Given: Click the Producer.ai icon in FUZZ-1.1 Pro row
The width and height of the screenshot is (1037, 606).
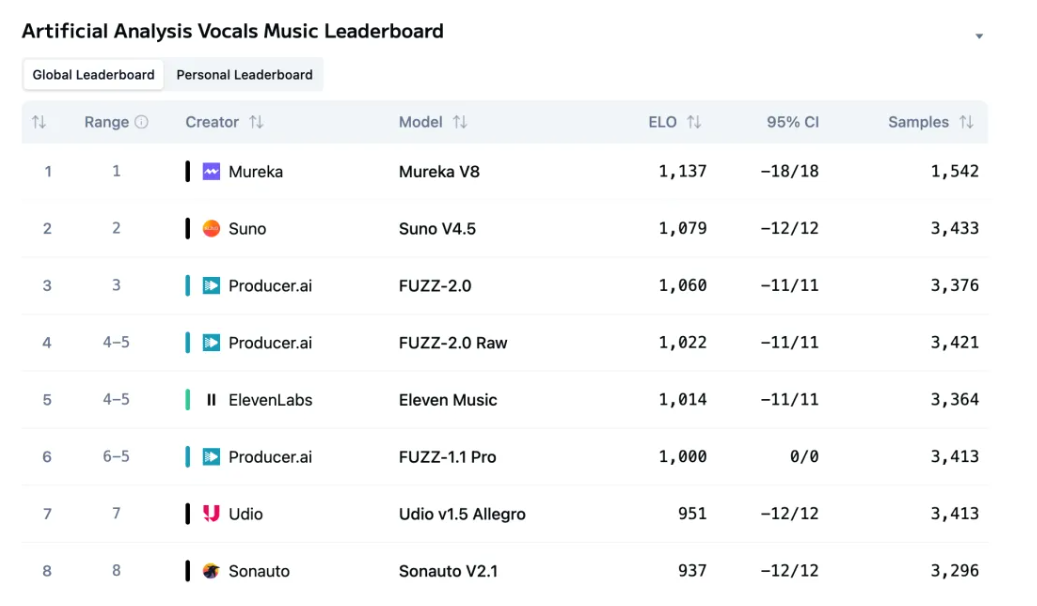Looking at the screenshot, I should click(211, 457).
